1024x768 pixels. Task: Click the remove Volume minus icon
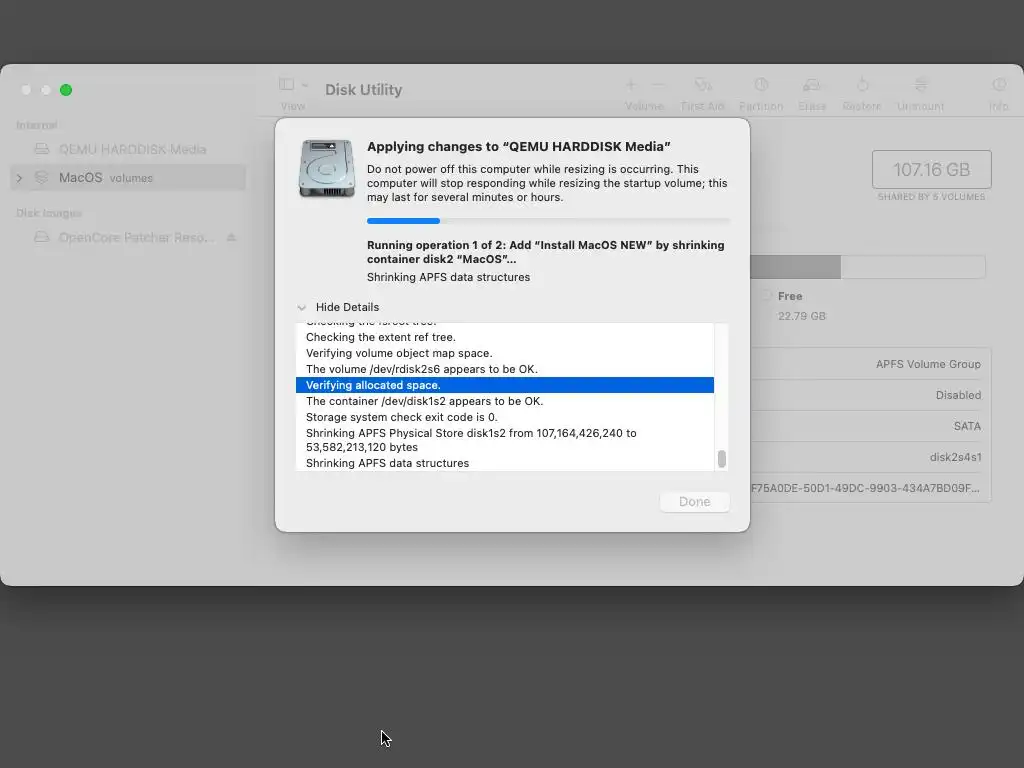point(659,85)
